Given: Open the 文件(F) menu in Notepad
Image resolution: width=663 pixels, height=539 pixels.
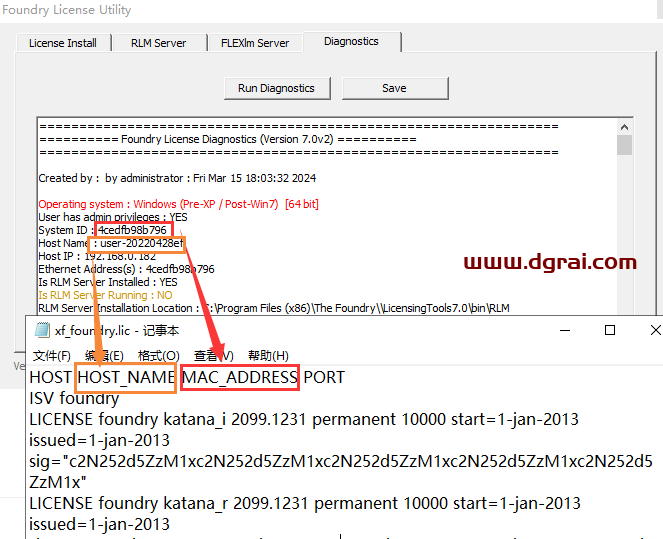Looking at the screenshot, I should click(51, 356).
